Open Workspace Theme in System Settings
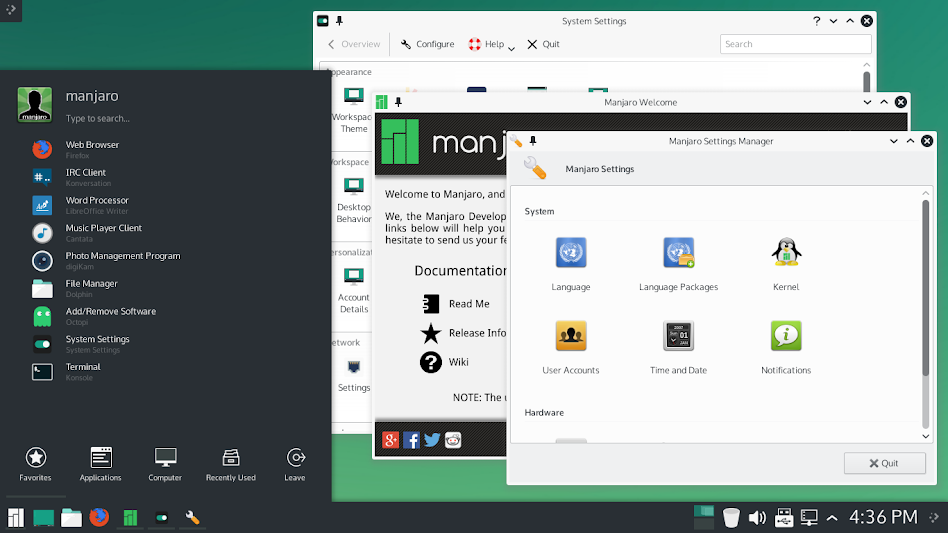This screenshot has height=533, width=948. click(354, 110)
